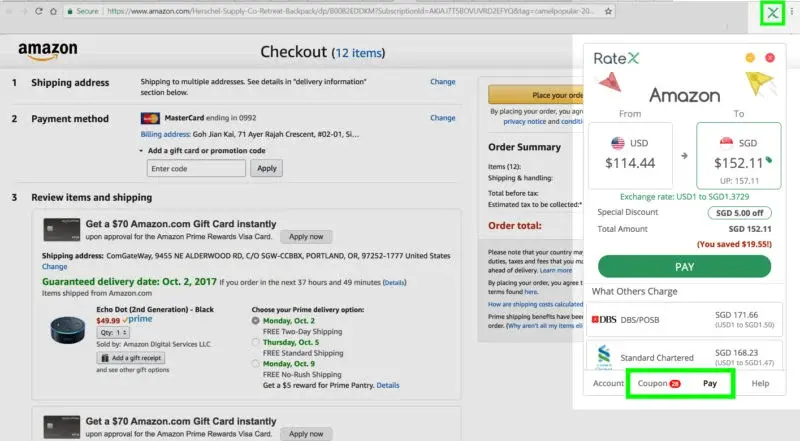Collapse the gift card or promotion code section
Viewport: 800px width, 441px height.
click(141, 151)
